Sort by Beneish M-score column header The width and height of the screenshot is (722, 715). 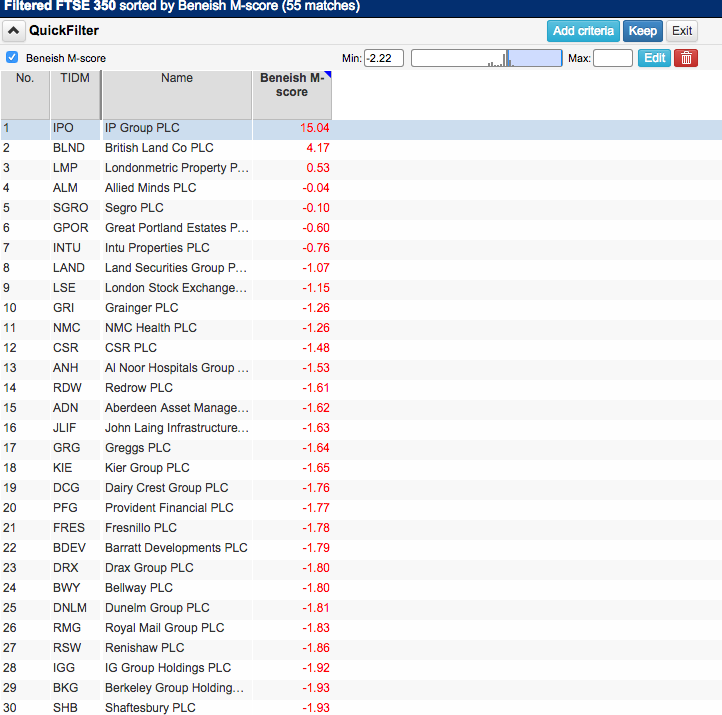coord(292,95)
